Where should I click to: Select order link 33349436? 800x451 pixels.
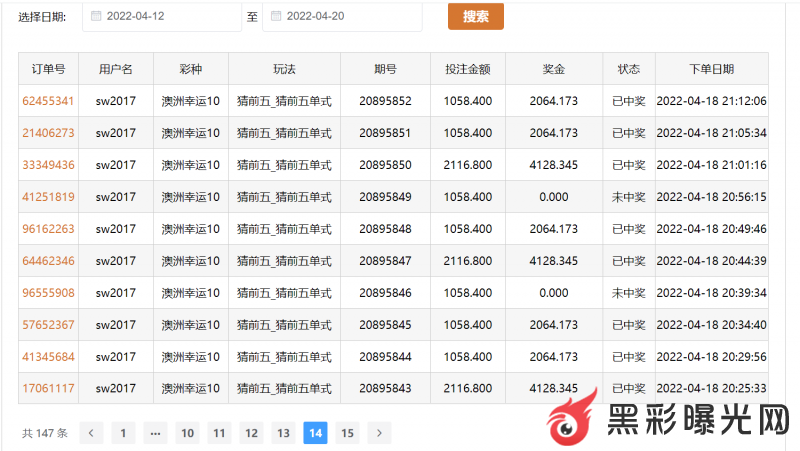[x=48, y=165]
